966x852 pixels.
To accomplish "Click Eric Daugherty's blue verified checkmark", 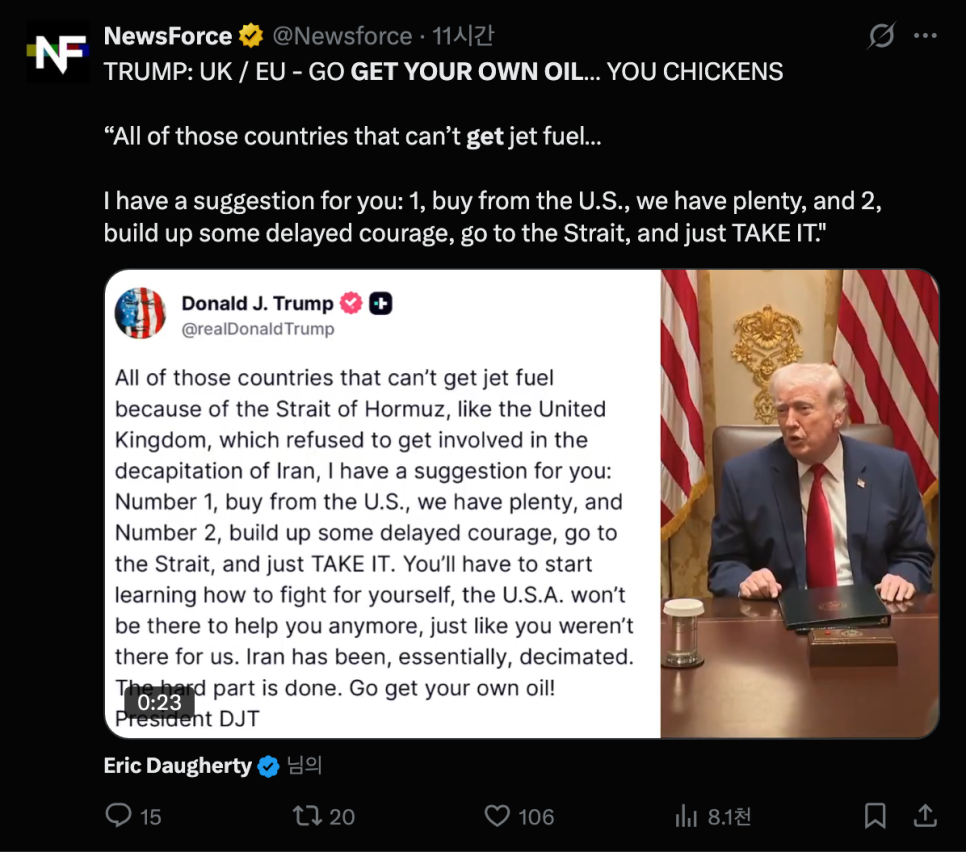I will click(268, 767).
